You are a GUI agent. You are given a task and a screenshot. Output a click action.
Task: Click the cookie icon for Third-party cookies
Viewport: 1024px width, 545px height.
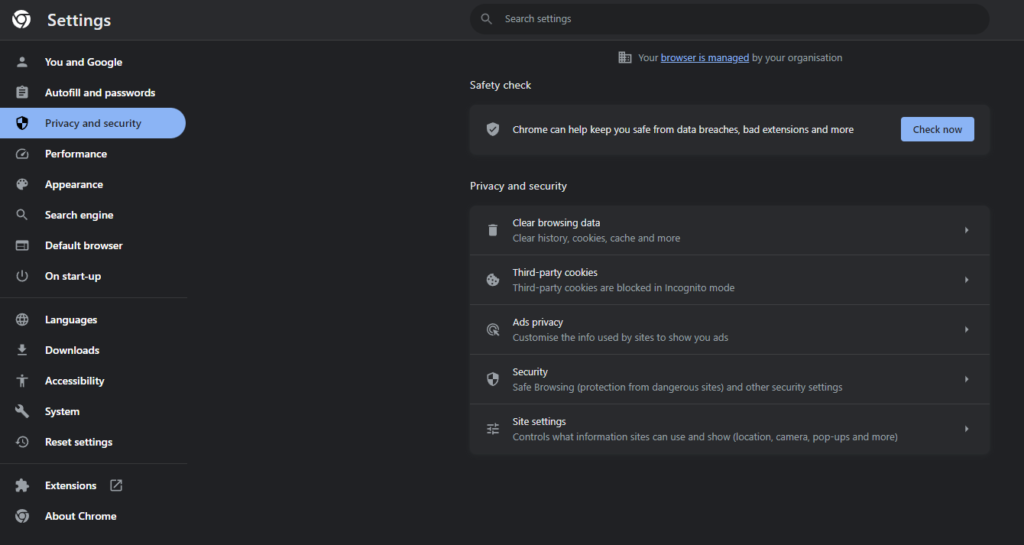point(492,280)
